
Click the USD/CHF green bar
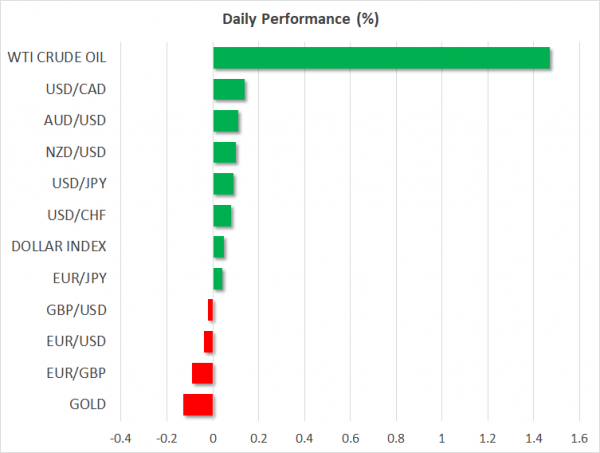click(222, 216)
